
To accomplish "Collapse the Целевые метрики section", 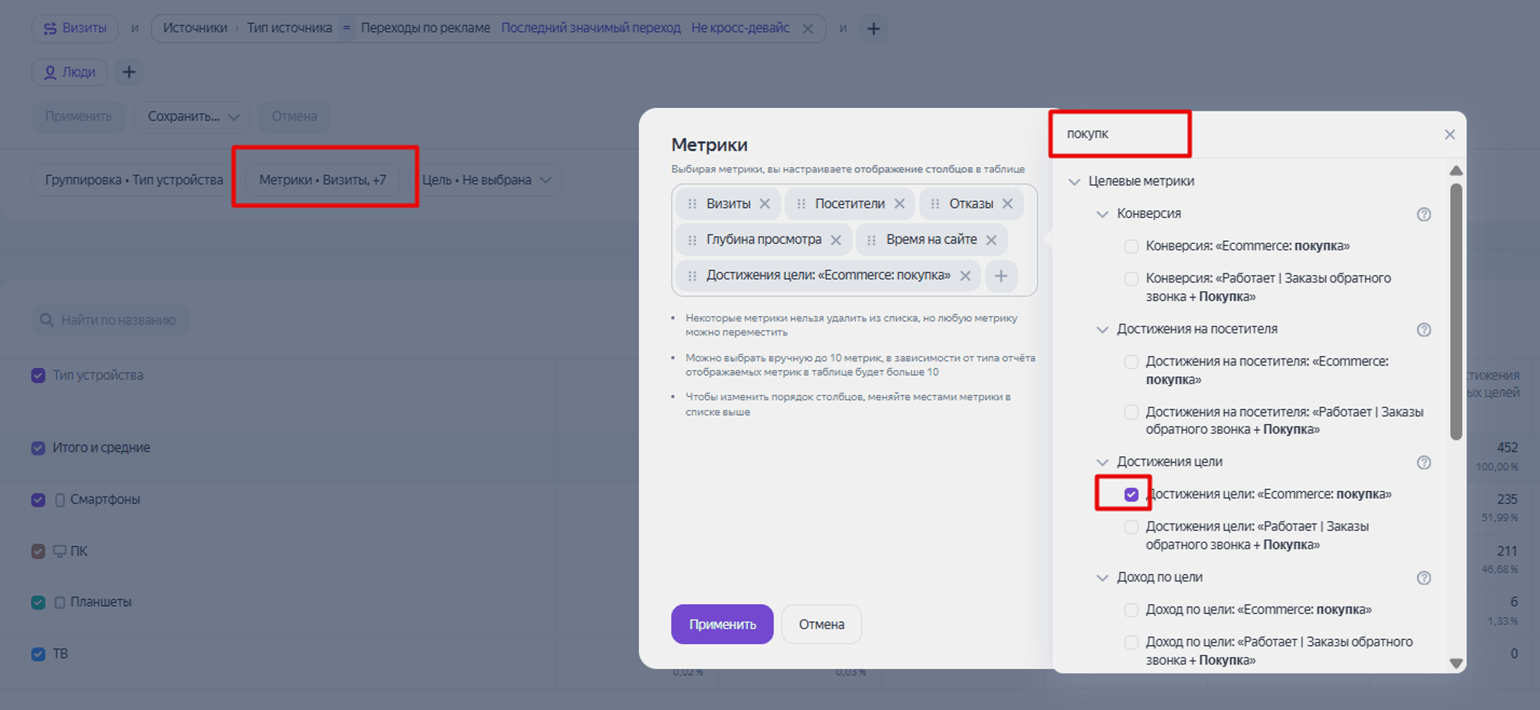I will tap(1075, 182).
